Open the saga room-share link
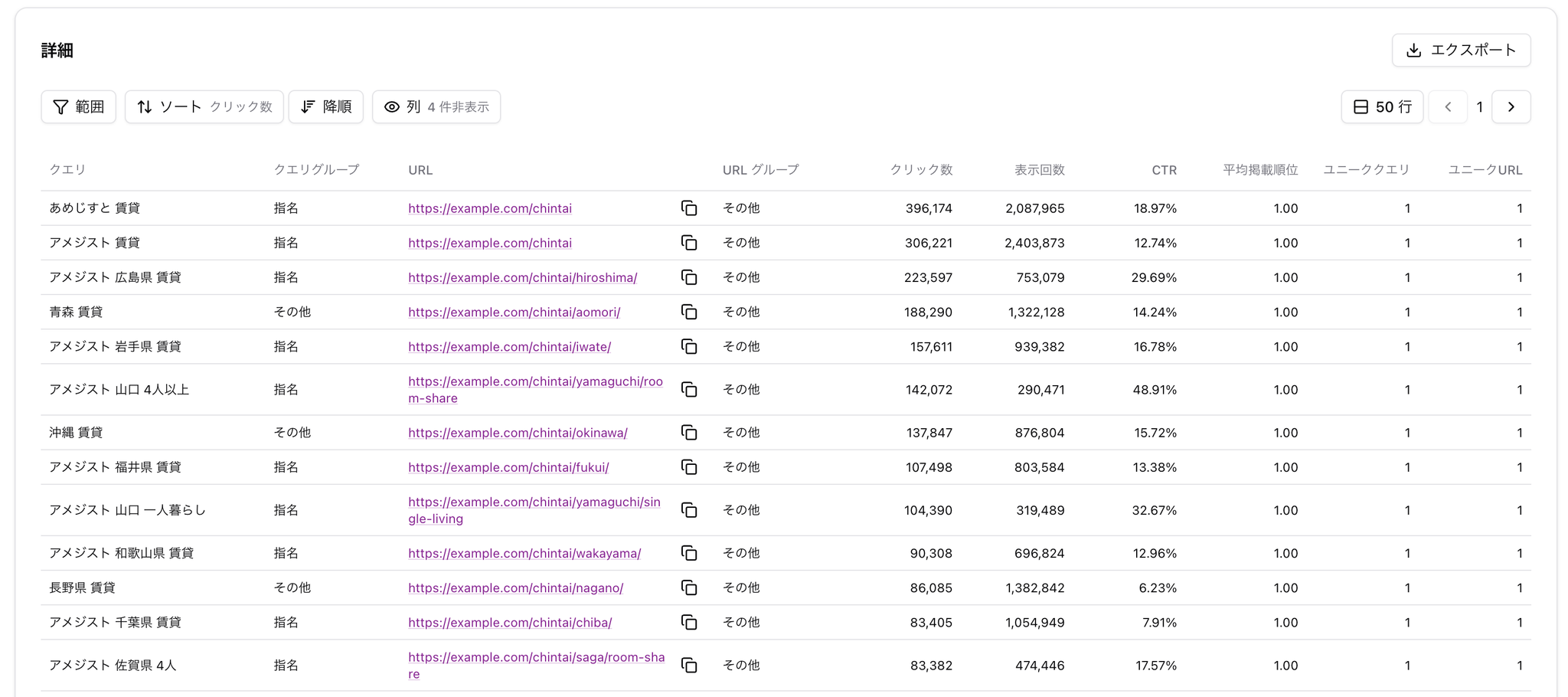The image size is (1568, 697). (x=537, y=666)
